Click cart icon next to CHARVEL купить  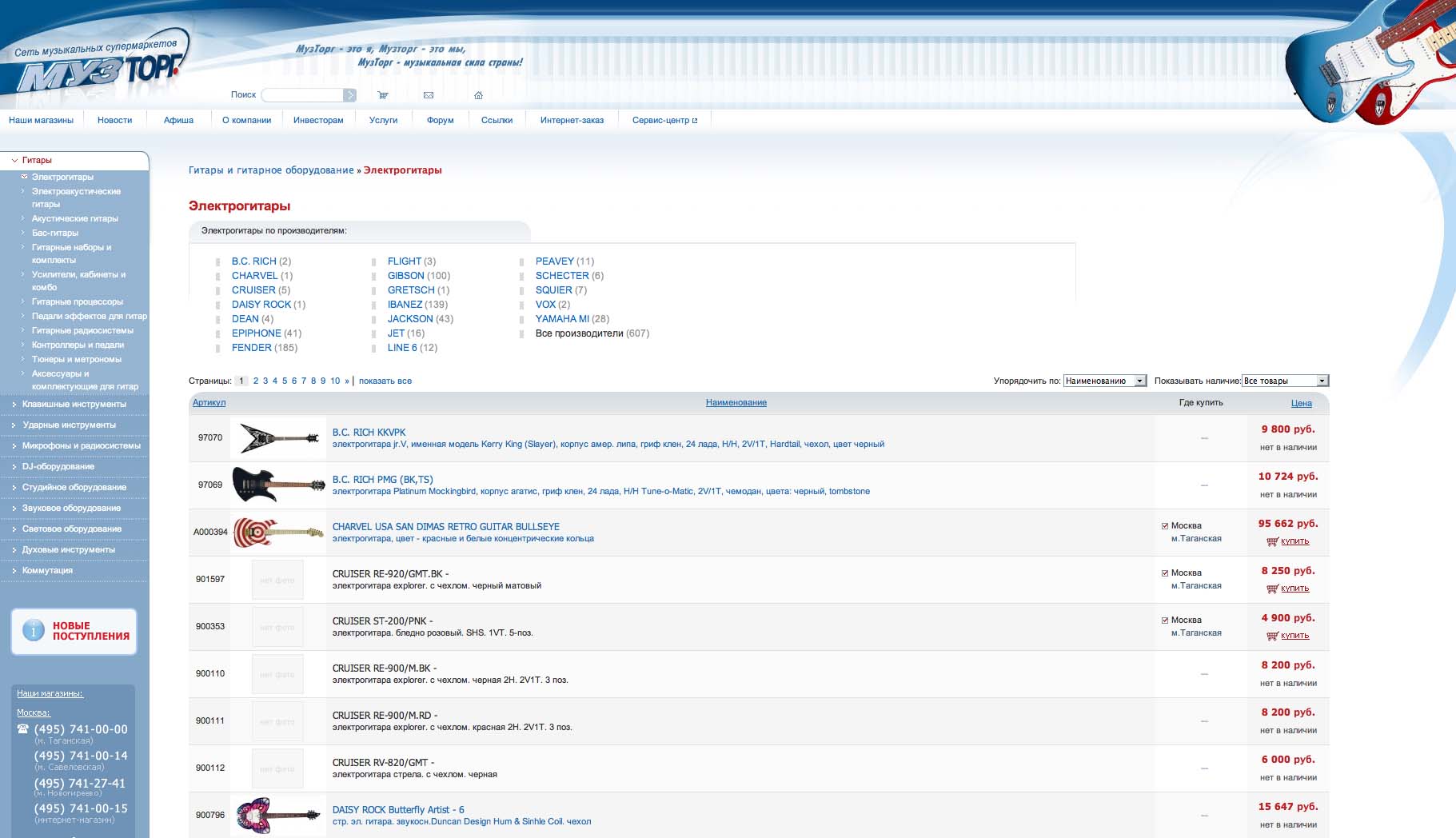point(1272,542)
